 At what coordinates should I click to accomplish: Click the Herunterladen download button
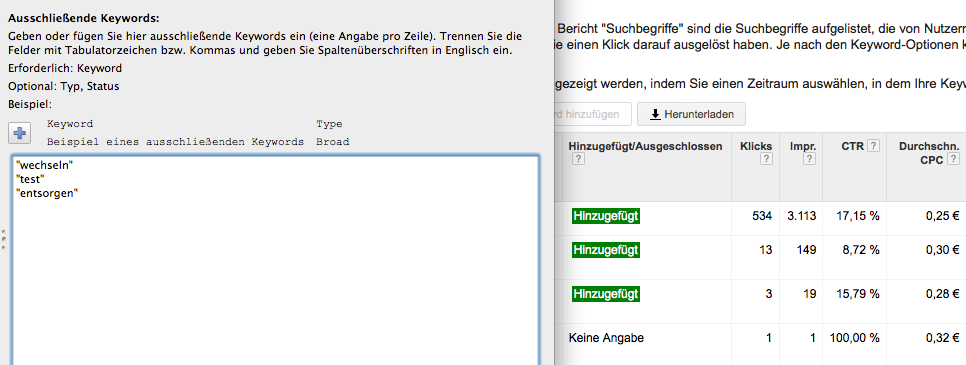click(x=691, y=114)
